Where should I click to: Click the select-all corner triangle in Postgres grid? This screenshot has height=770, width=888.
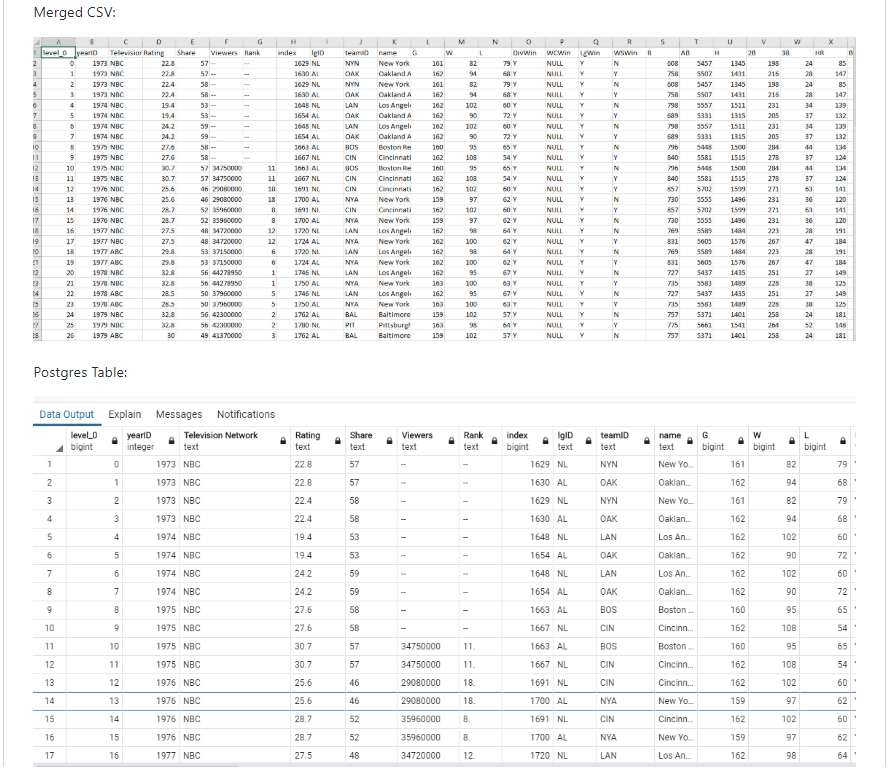59,448
